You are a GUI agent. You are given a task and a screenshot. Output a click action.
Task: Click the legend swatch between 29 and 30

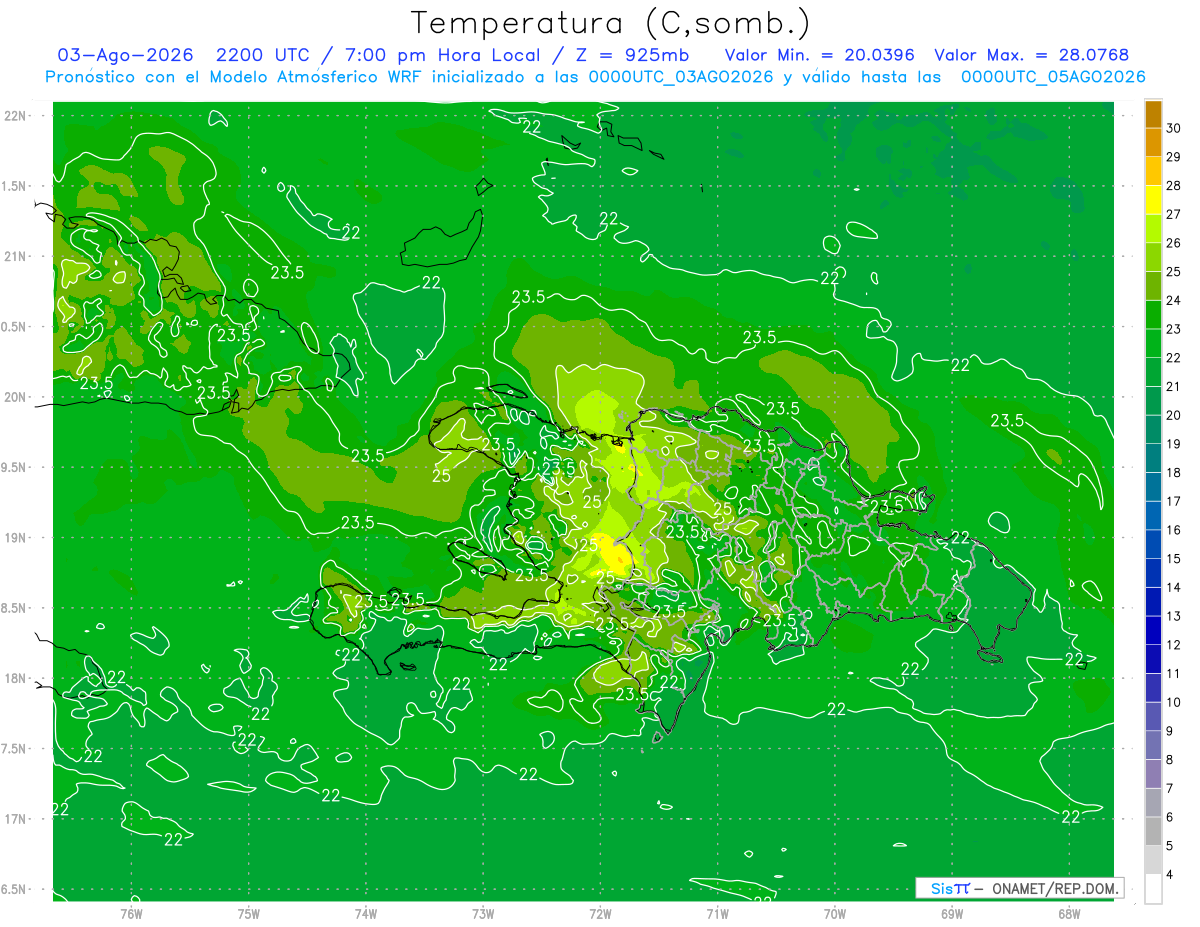tap(1153, 142)
